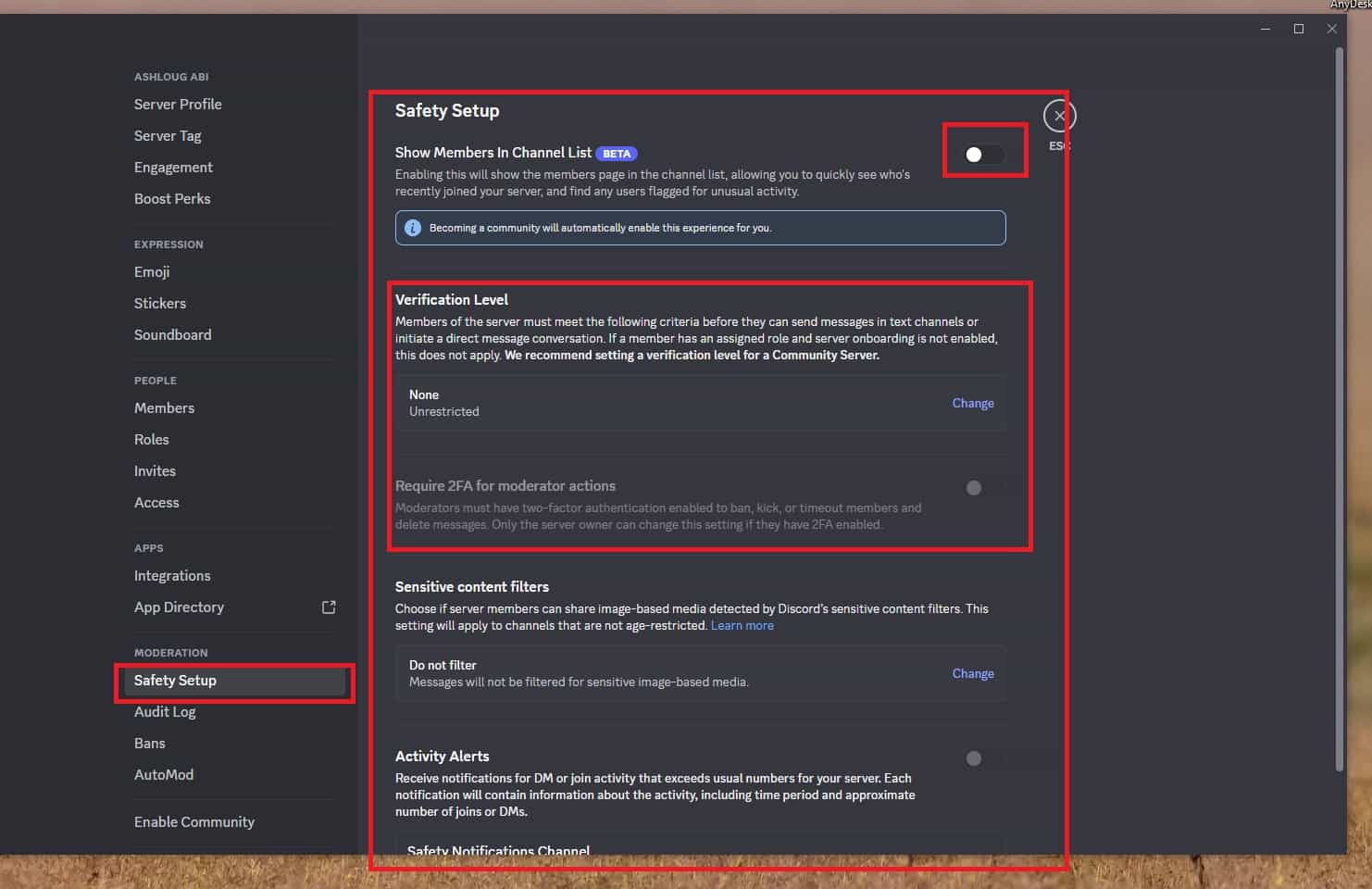Open AutoMod moderation settings
Image resolution: width=1372 pixels, height=889 pixels.
164,774
